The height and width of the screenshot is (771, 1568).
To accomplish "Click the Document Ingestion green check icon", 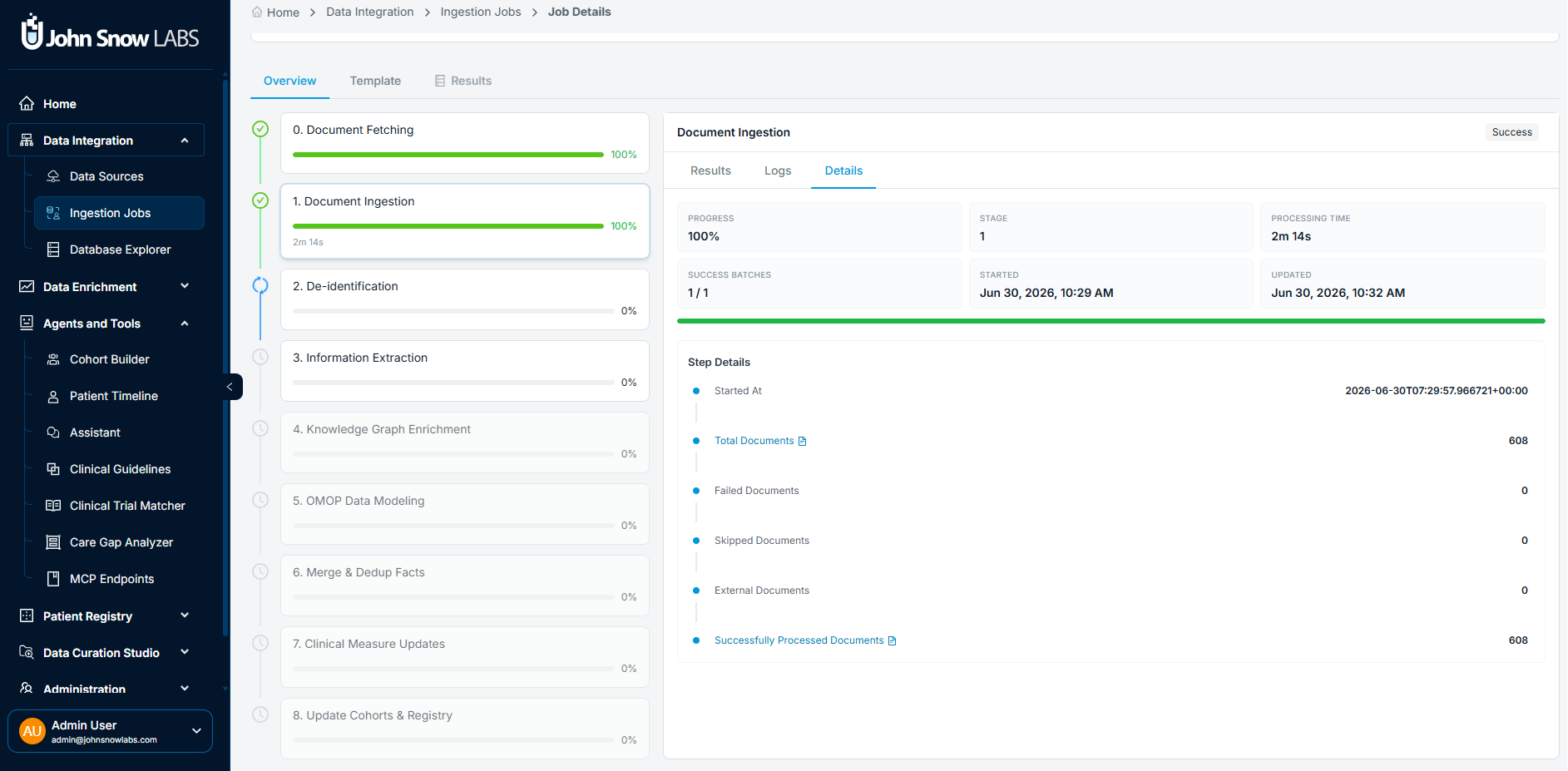I will [260, 200].
